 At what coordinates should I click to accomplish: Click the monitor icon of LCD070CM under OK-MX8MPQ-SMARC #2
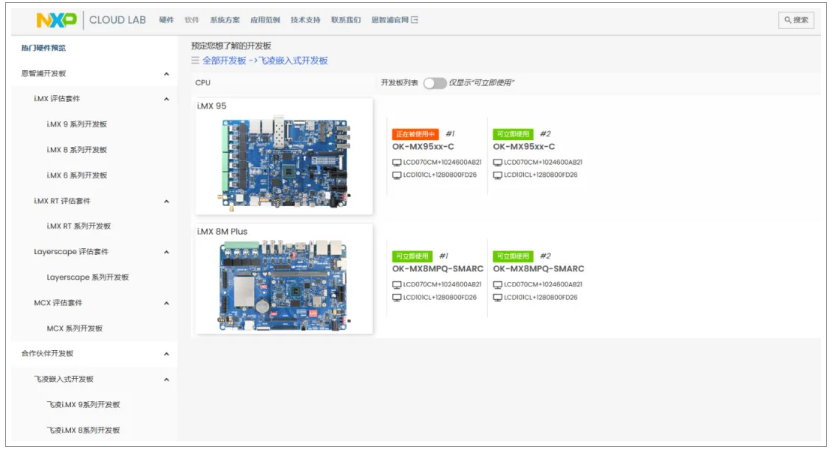coord(497,285)
